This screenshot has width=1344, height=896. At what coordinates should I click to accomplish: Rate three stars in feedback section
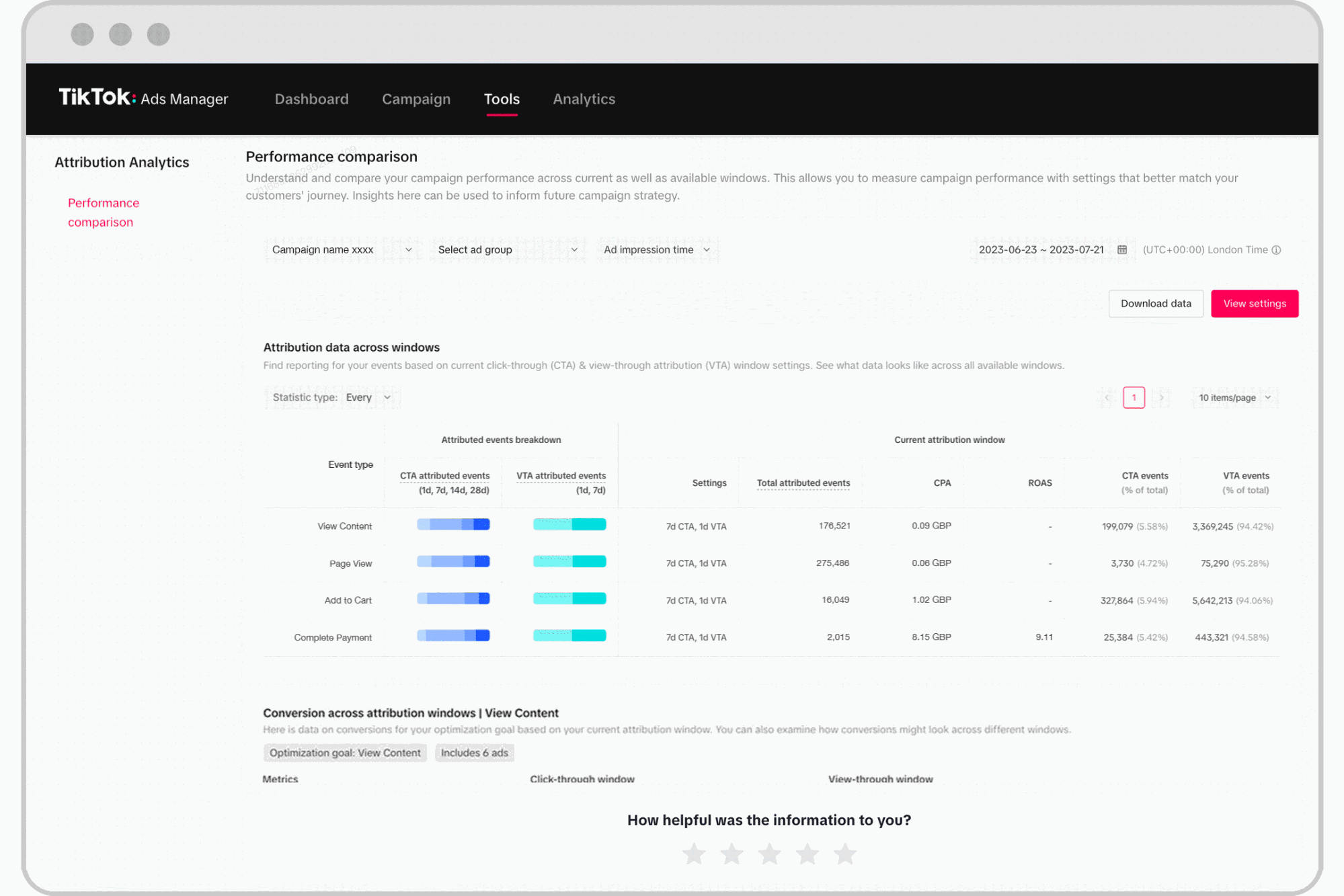pos(769,854)
